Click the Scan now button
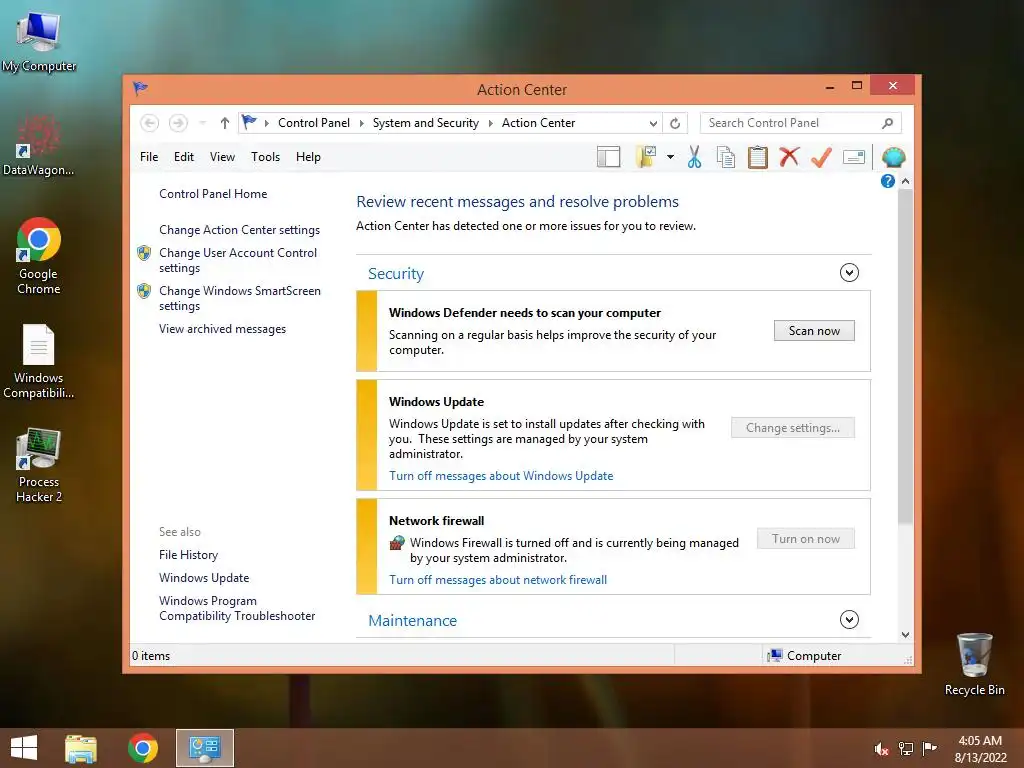The height and width of the screenshot is (768, 1024). click(x=814, y=330)
